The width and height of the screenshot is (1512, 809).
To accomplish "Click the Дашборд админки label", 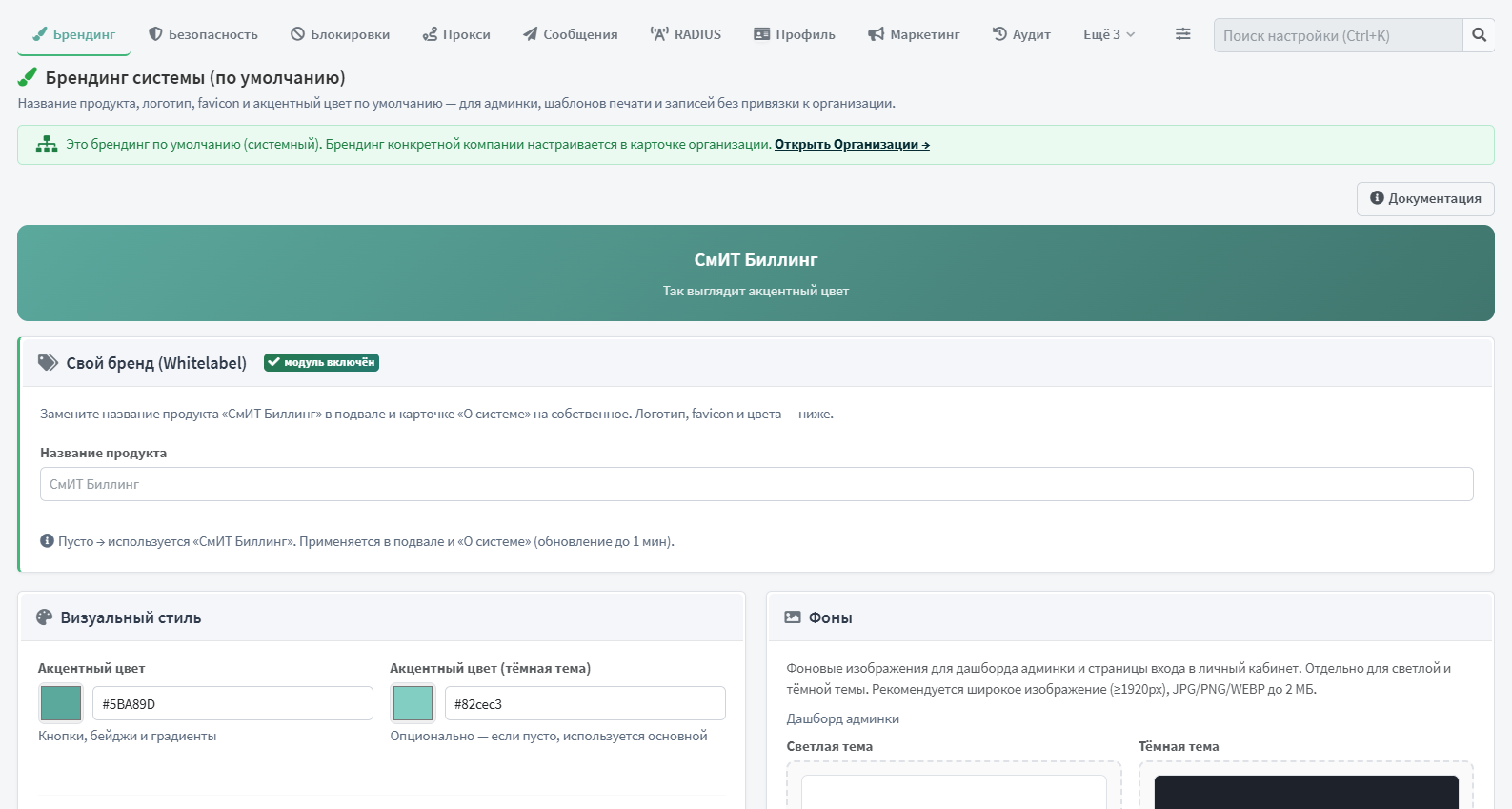I will tap(843, 719).
